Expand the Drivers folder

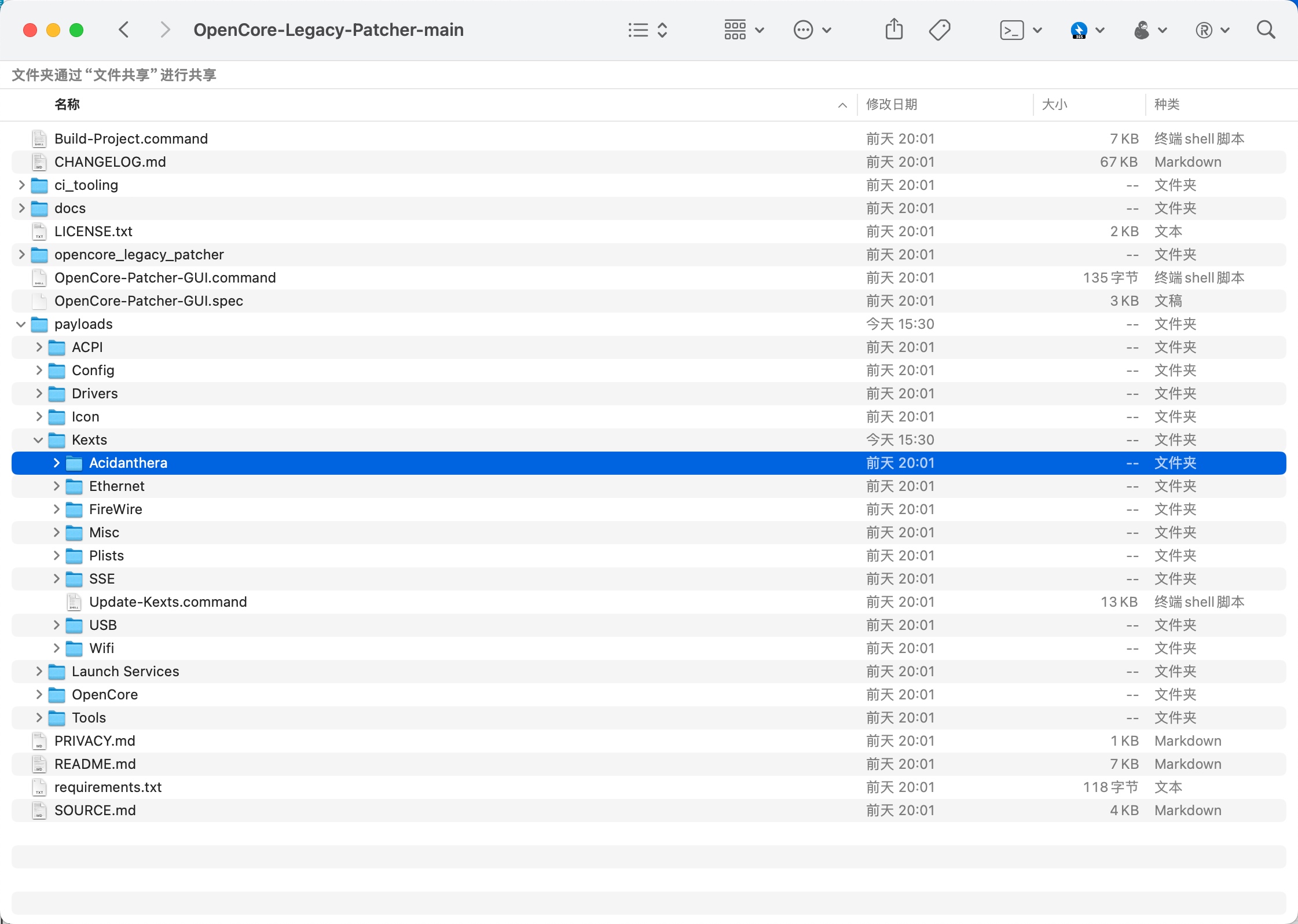(x=39, y=393)
